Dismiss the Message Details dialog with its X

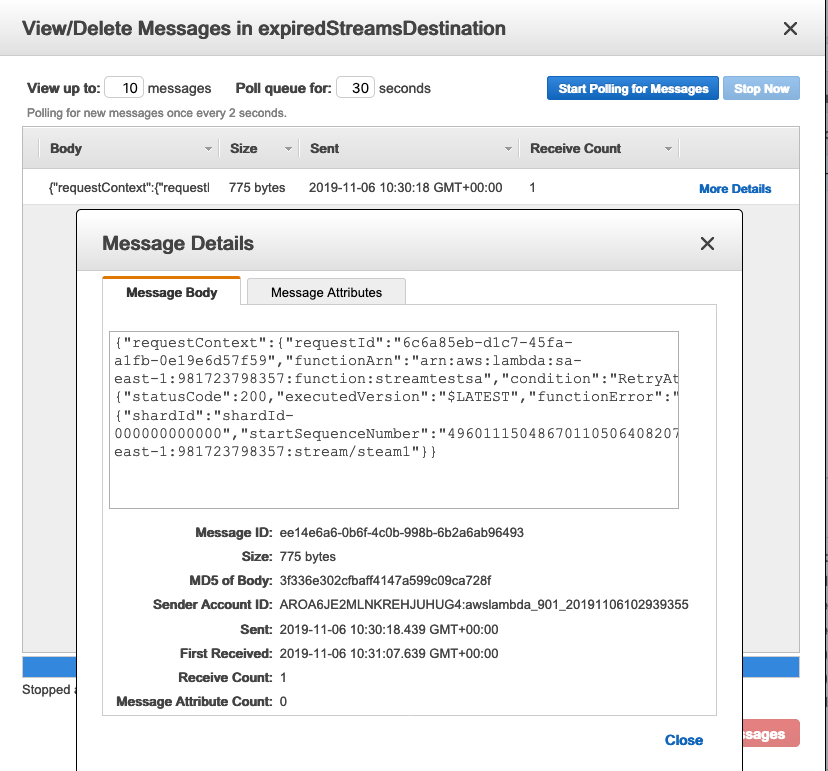pyautogui.click(x=707, y=243)
